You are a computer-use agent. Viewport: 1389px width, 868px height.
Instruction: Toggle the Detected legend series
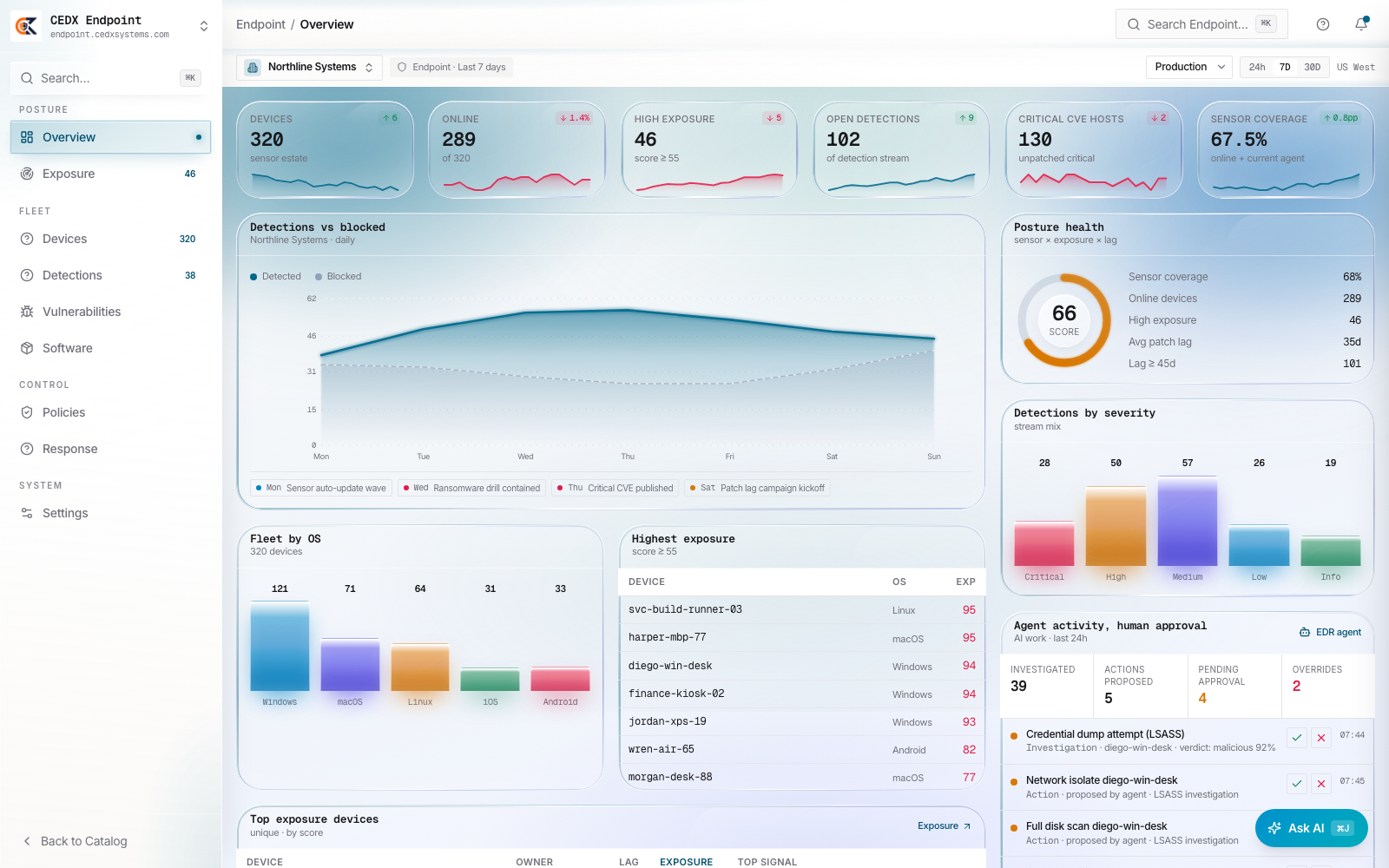[x=275, y=276]
